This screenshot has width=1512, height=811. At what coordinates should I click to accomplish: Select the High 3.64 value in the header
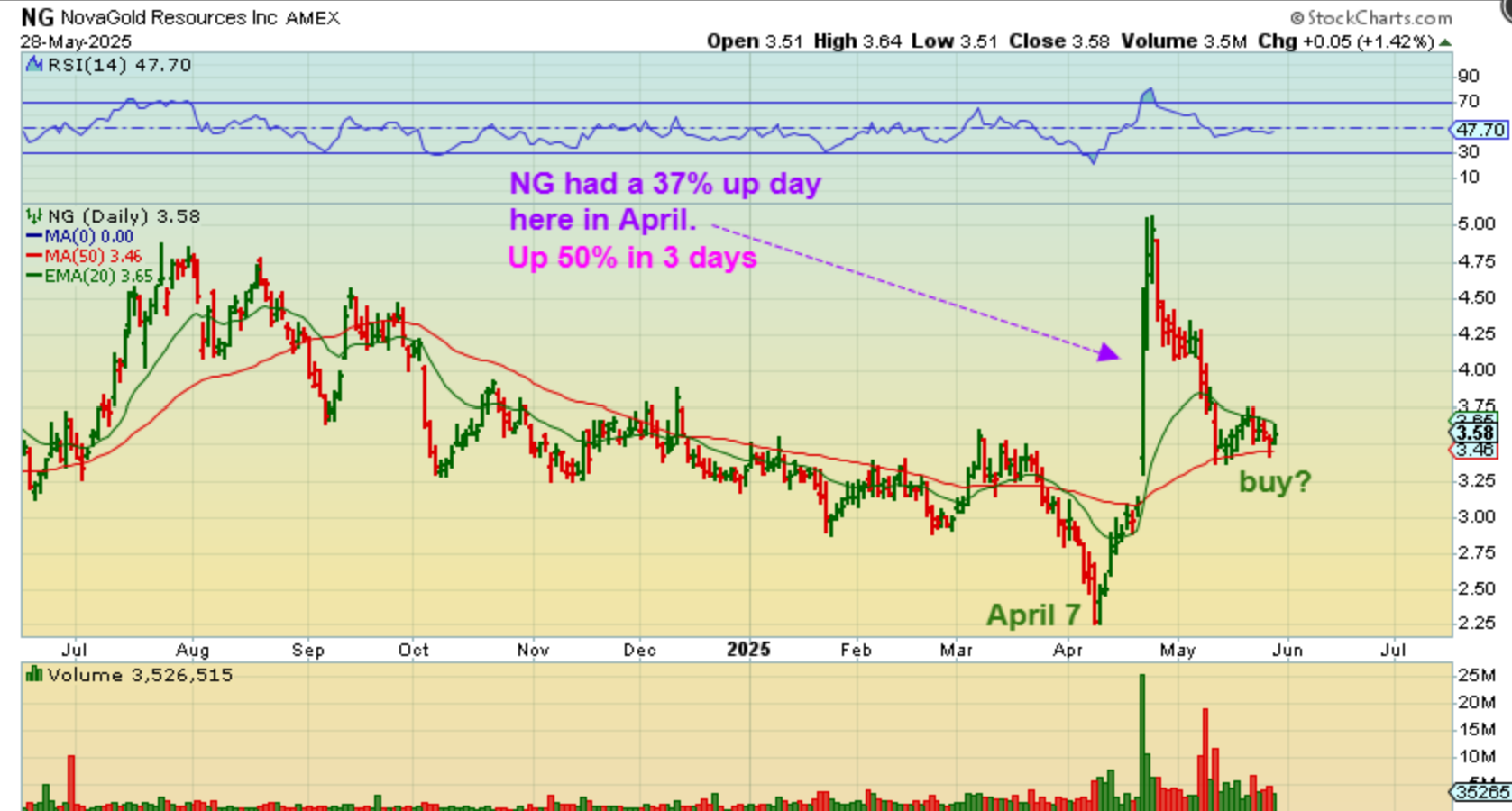tap(857, 41)
